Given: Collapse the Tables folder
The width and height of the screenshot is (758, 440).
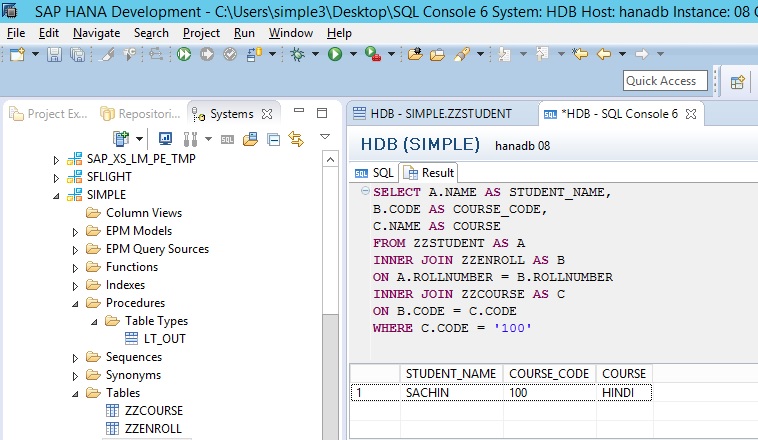Looking at the screenshot, I should click(x=75, y=394).
